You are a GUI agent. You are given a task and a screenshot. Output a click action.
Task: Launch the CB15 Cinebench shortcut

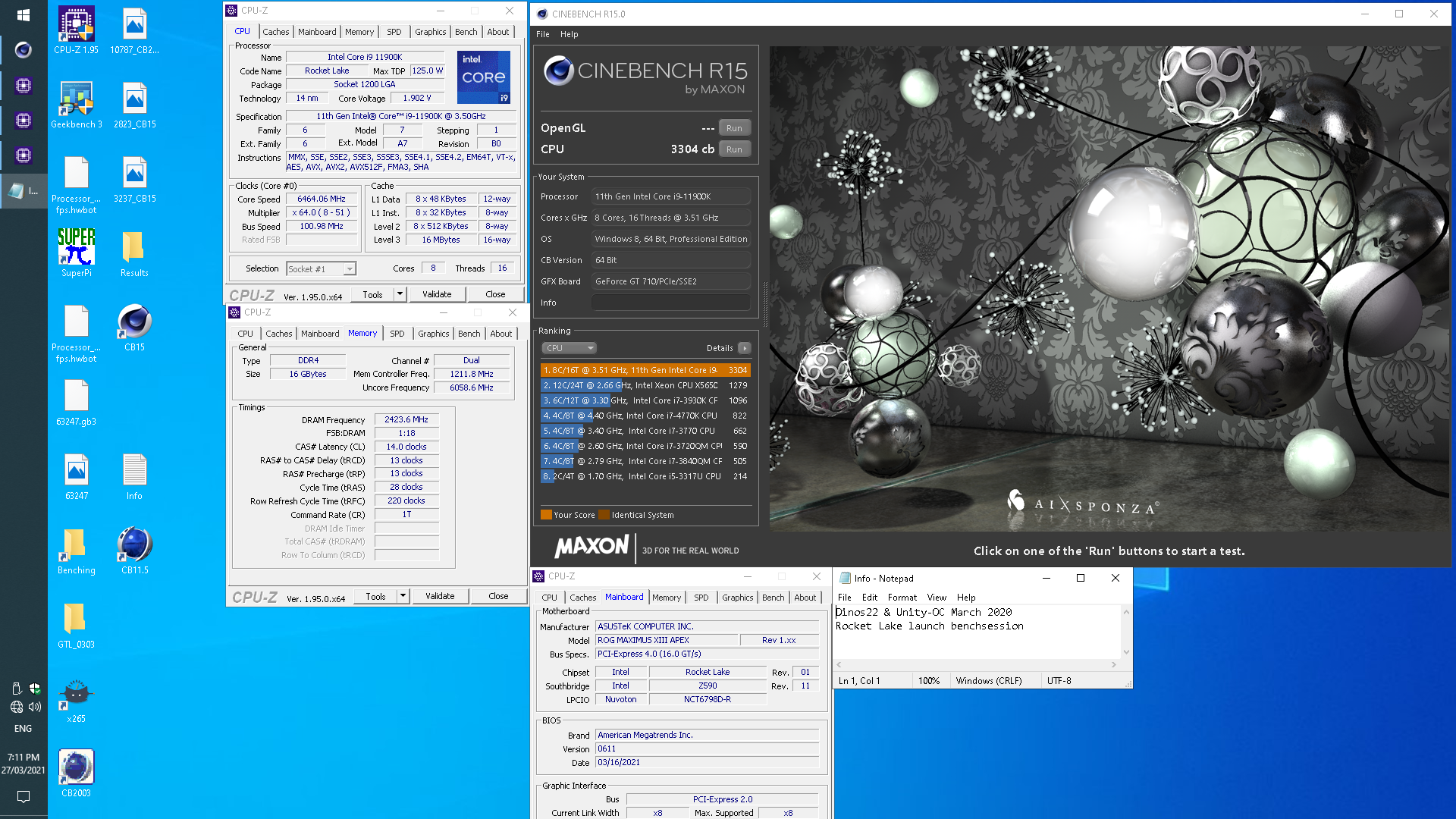[x=134, y=328]
